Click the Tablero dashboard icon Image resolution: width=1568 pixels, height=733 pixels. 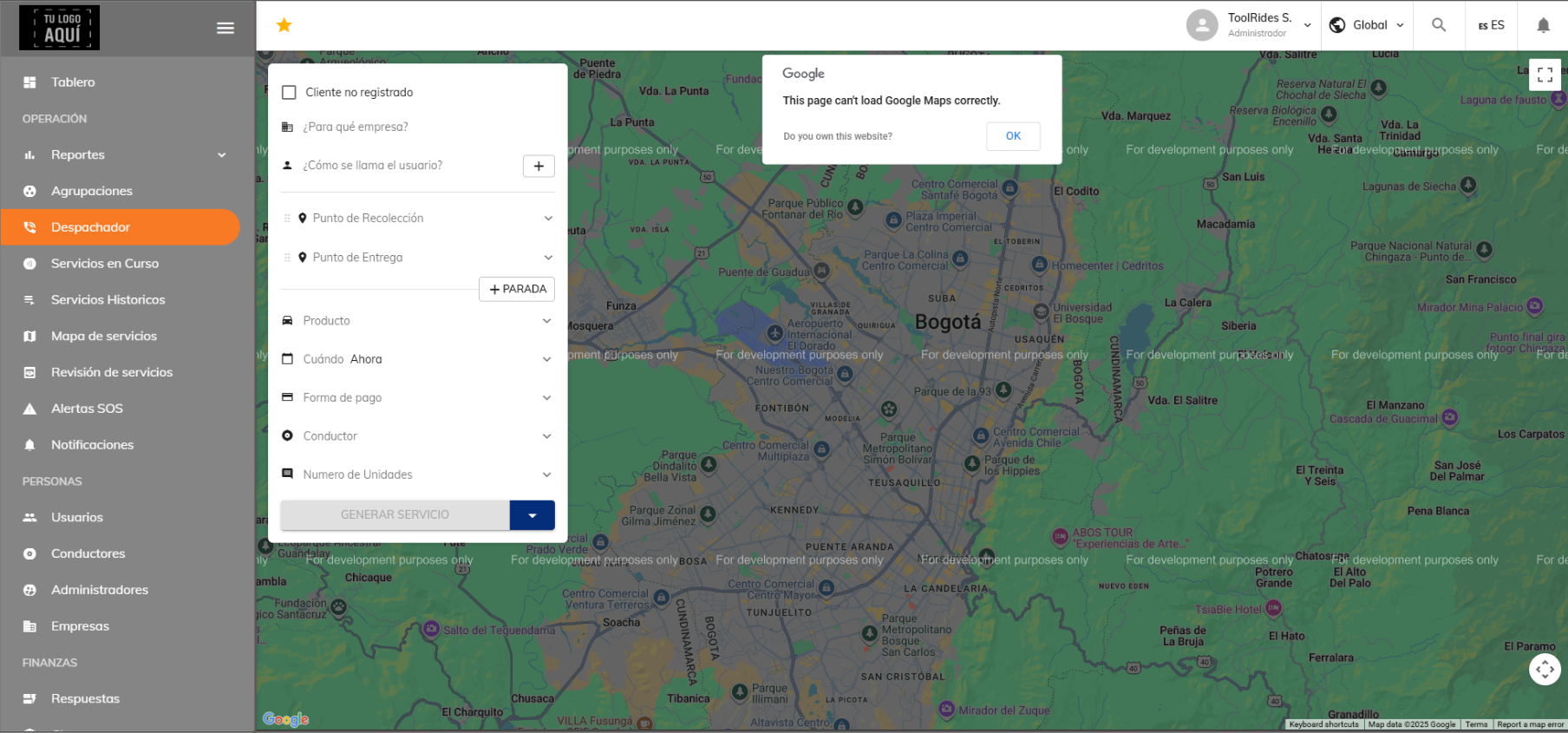point(29,82)
